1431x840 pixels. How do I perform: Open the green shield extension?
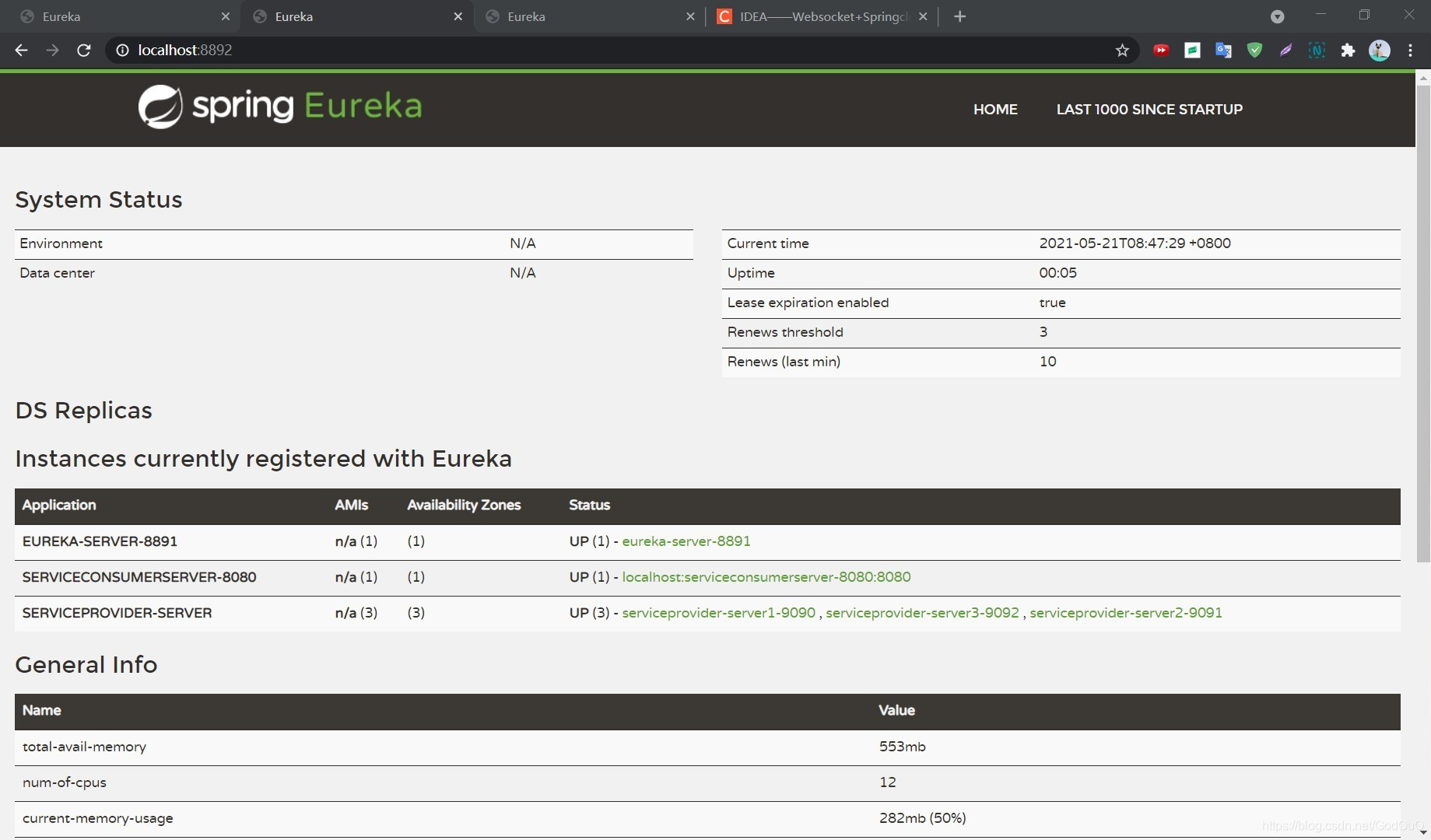(x=1254, y=51)
